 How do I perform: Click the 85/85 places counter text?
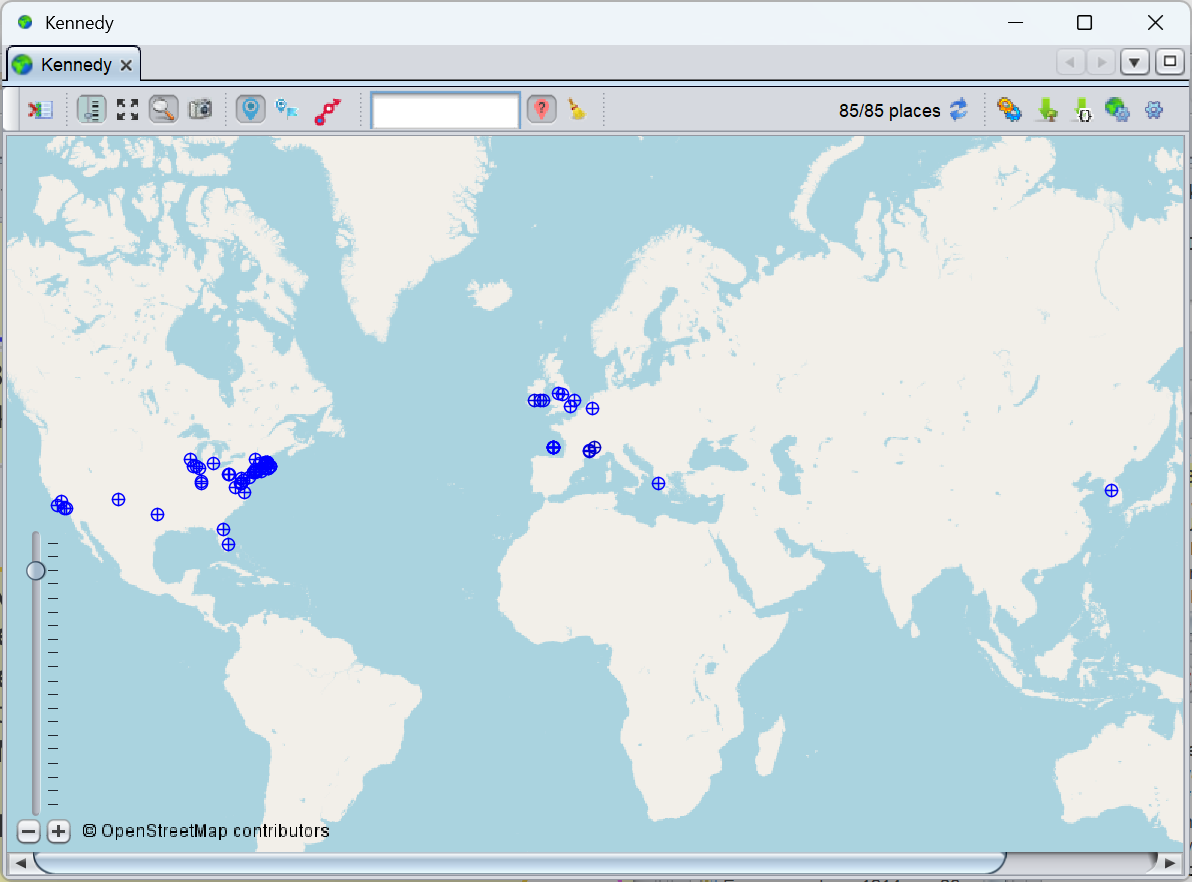coord(889,111)
